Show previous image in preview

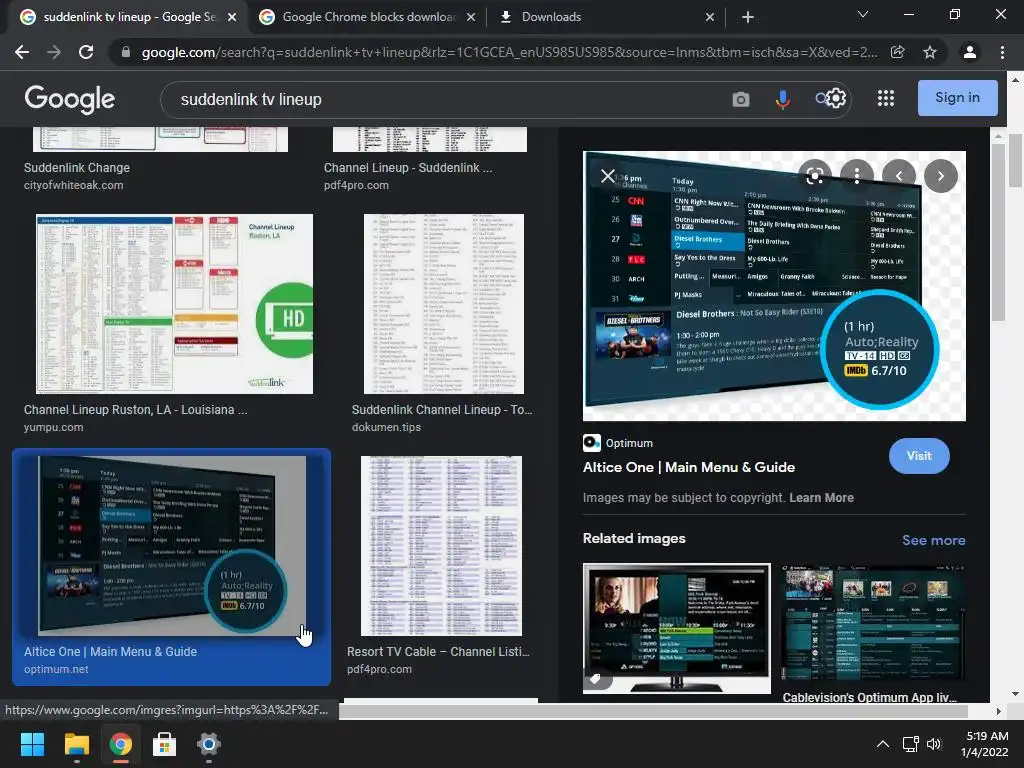899,176
